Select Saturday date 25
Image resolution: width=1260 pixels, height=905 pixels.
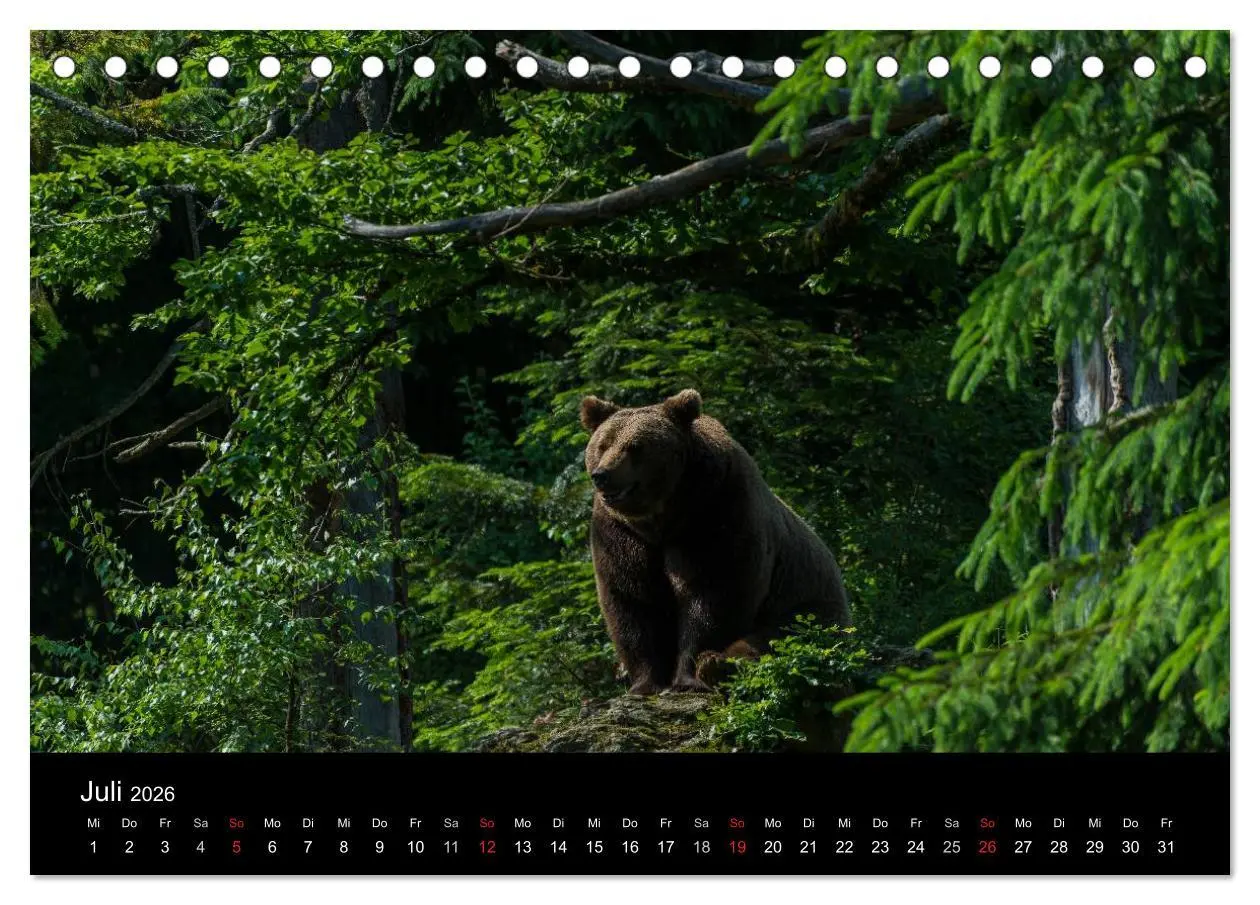point(951,847)
